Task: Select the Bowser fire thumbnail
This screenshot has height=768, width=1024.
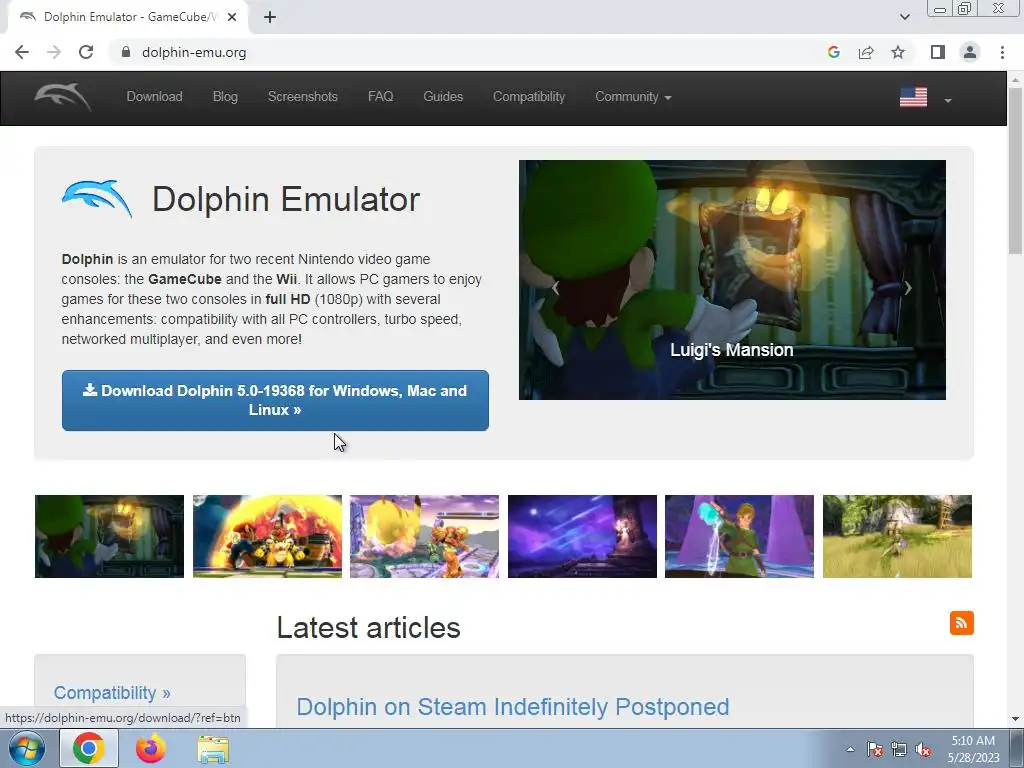Action: pos(267,536)
